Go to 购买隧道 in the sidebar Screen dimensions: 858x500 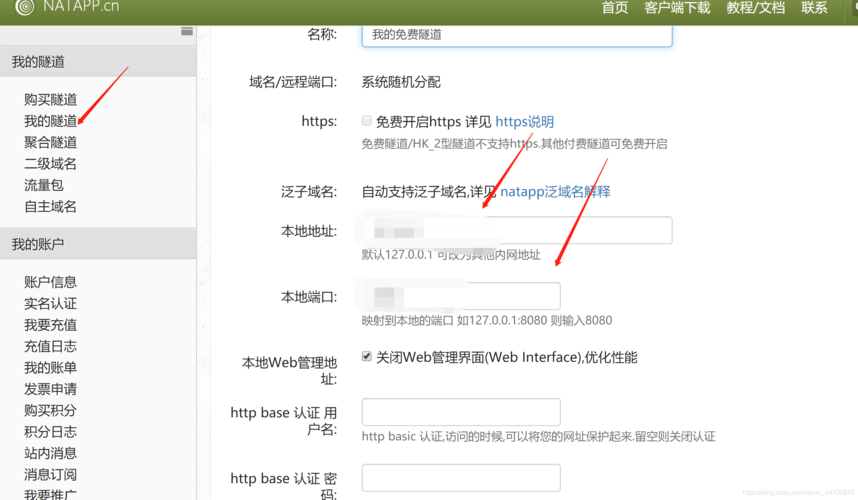coord(50,100)
